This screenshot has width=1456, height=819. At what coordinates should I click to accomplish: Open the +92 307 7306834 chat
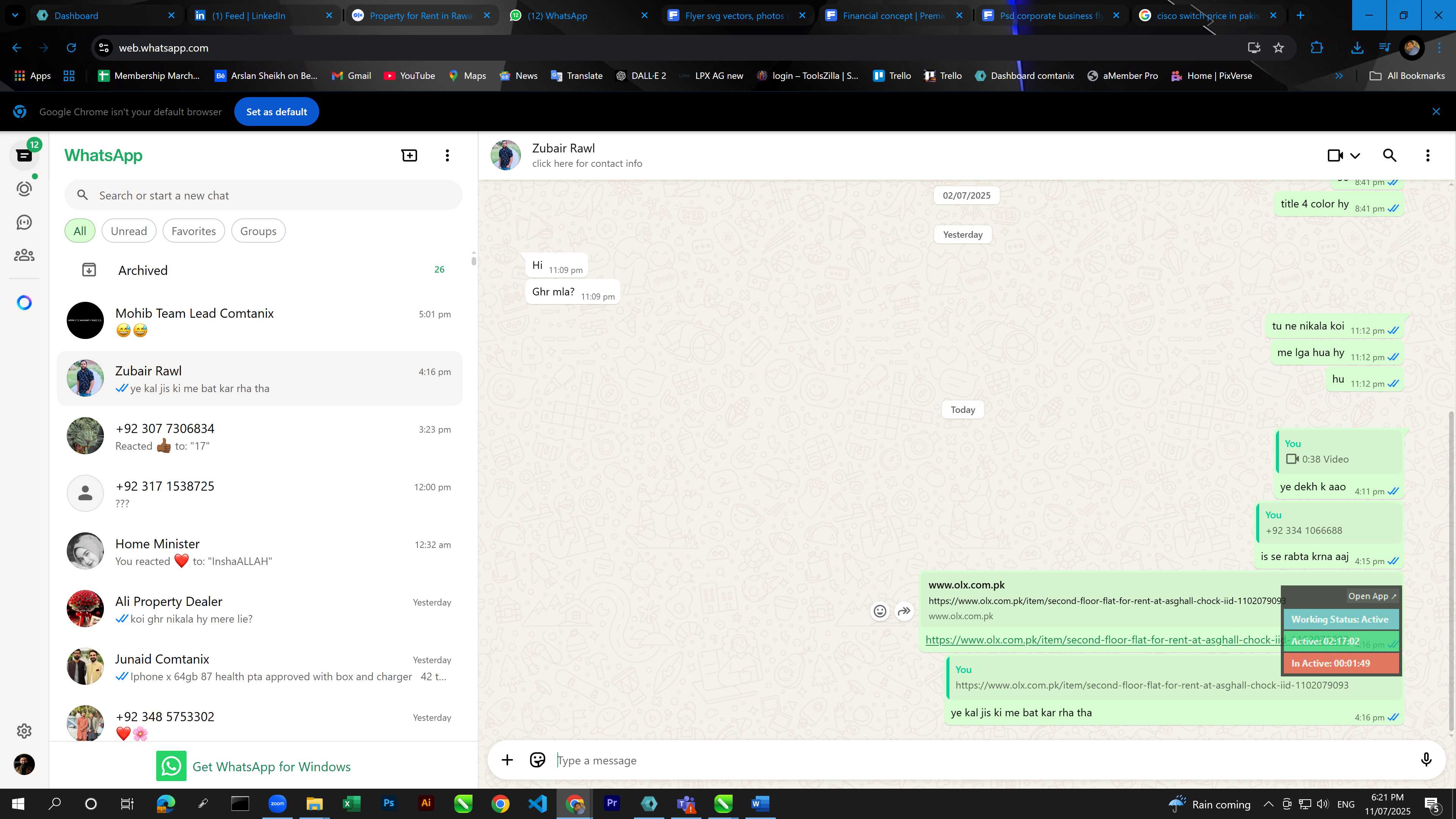[260, 436]
